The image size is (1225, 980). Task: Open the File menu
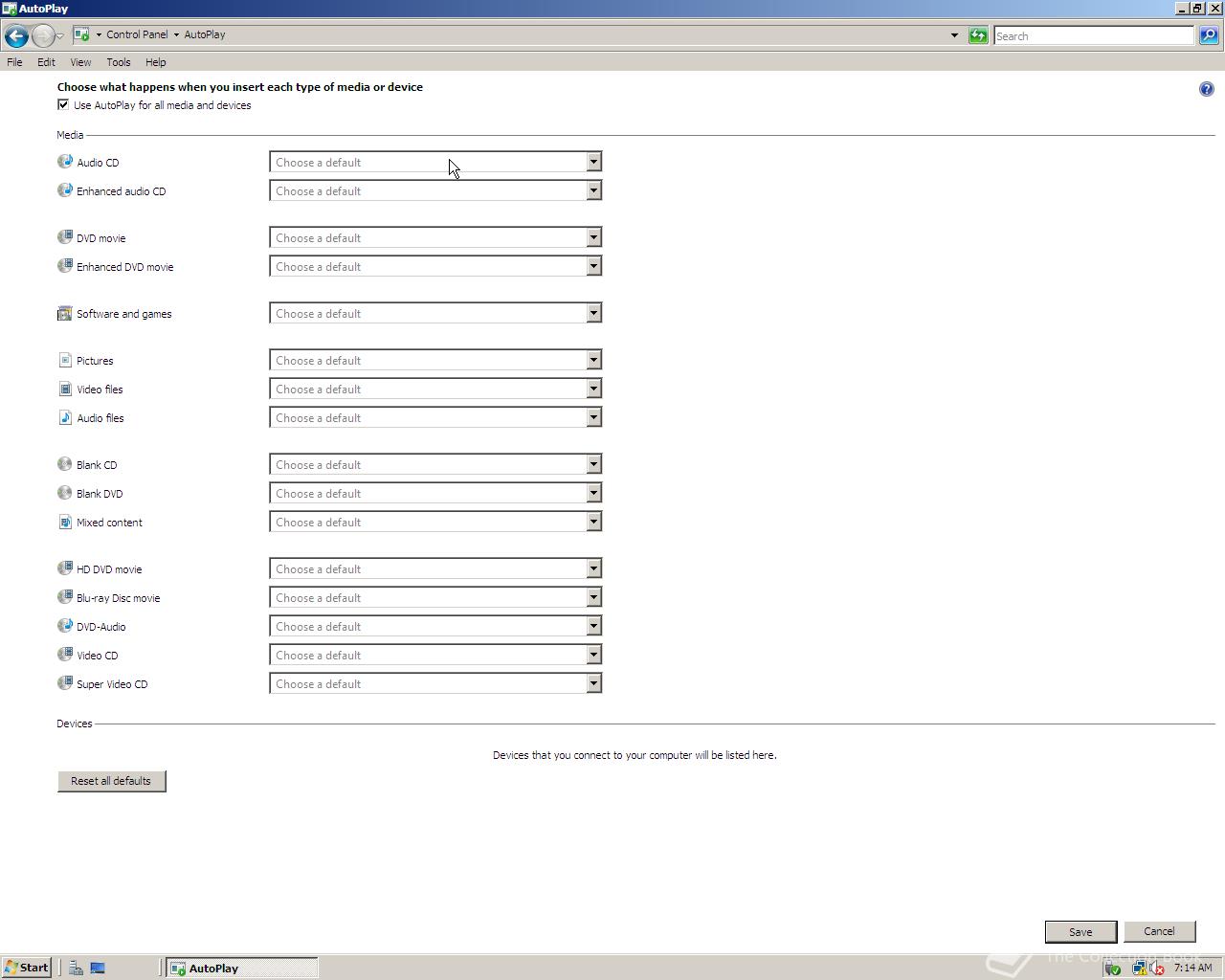[x=14, y=62]
